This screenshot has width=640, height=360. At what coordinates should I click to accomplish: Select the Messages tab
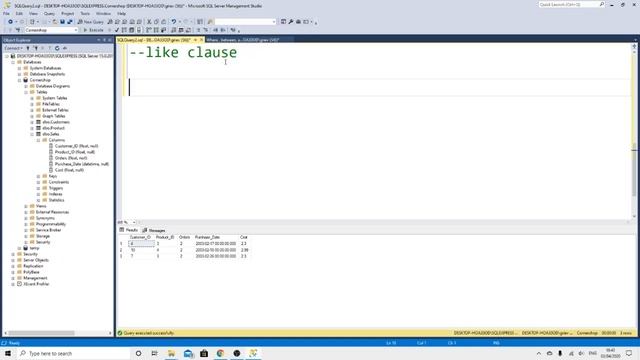click(x=153, y=230)
